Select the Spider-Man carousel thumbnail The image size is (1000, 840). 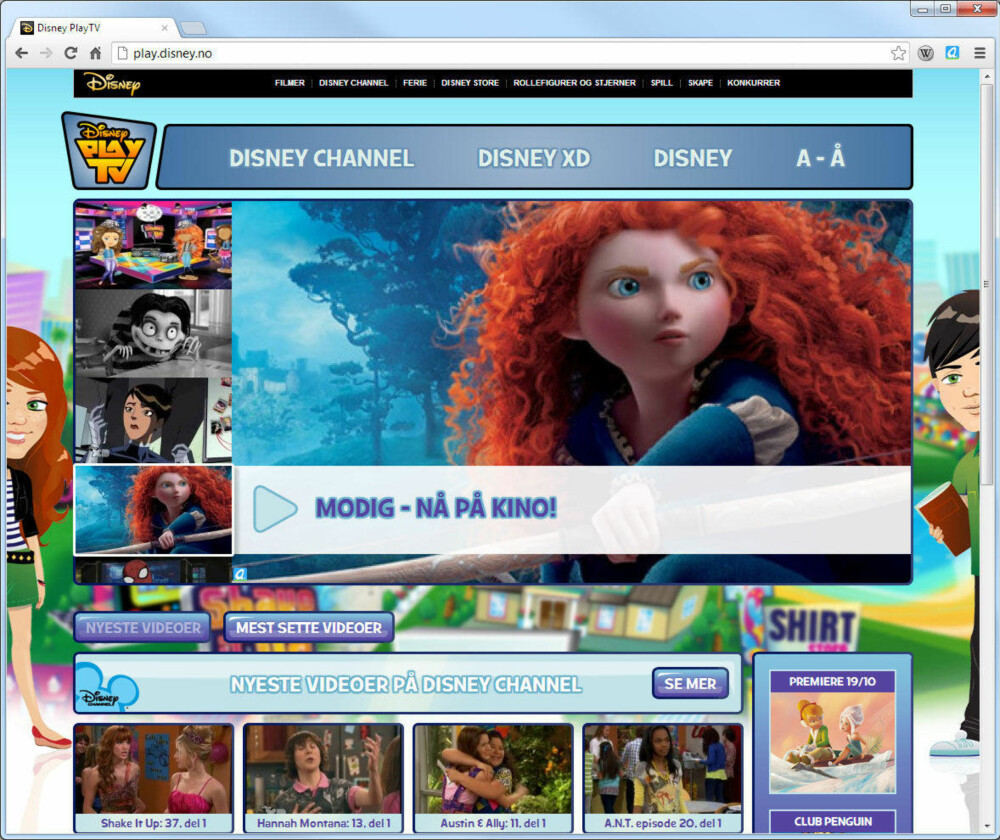tap(153, 571)
